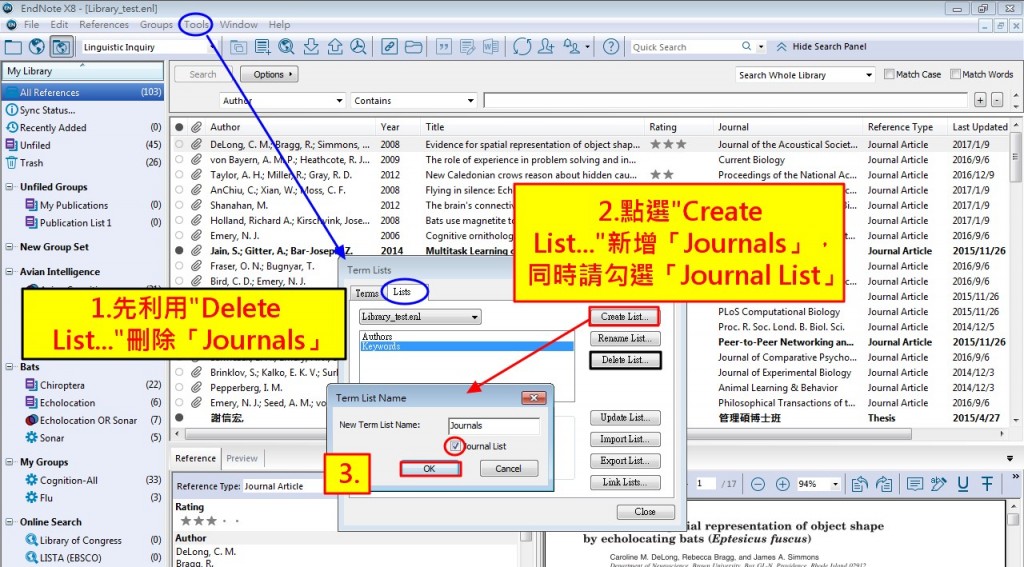Viewport: 1024px width, 567px height.
Task: Switch to Online Search Mode globe icon
Action: 37,47
